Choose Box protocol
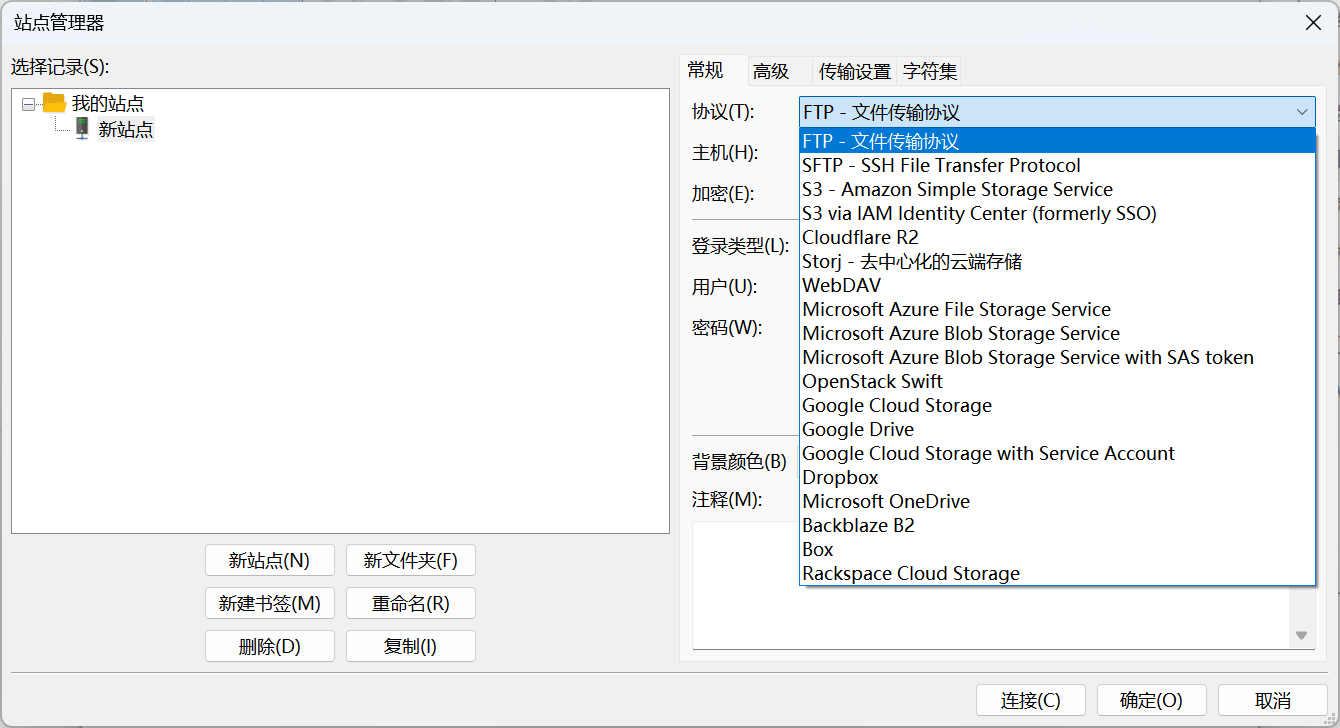Viewport: 1340px width, 728px height. (1057, 549)
